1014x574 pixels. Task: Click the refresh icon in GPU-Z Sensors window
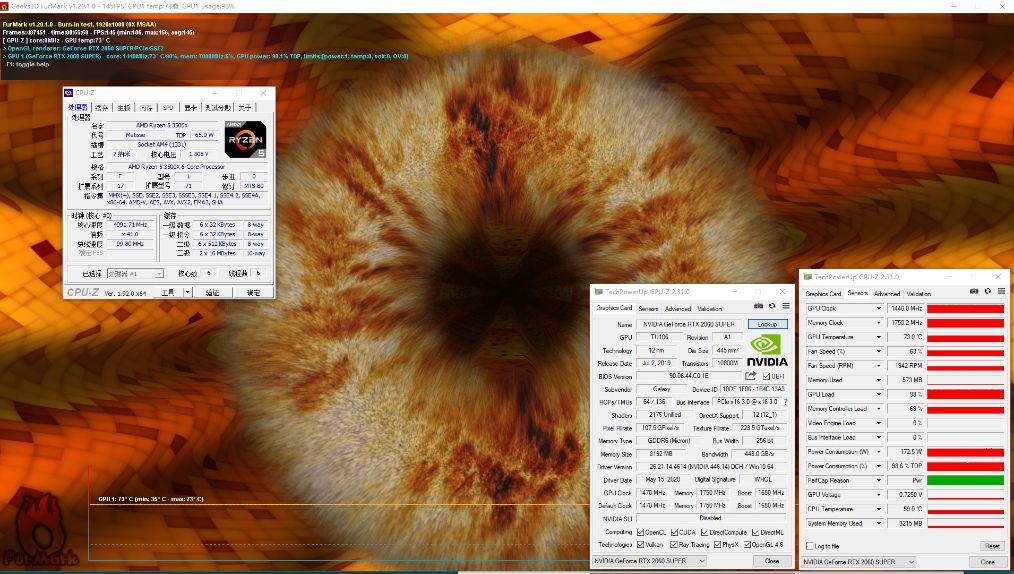(987, 292)
